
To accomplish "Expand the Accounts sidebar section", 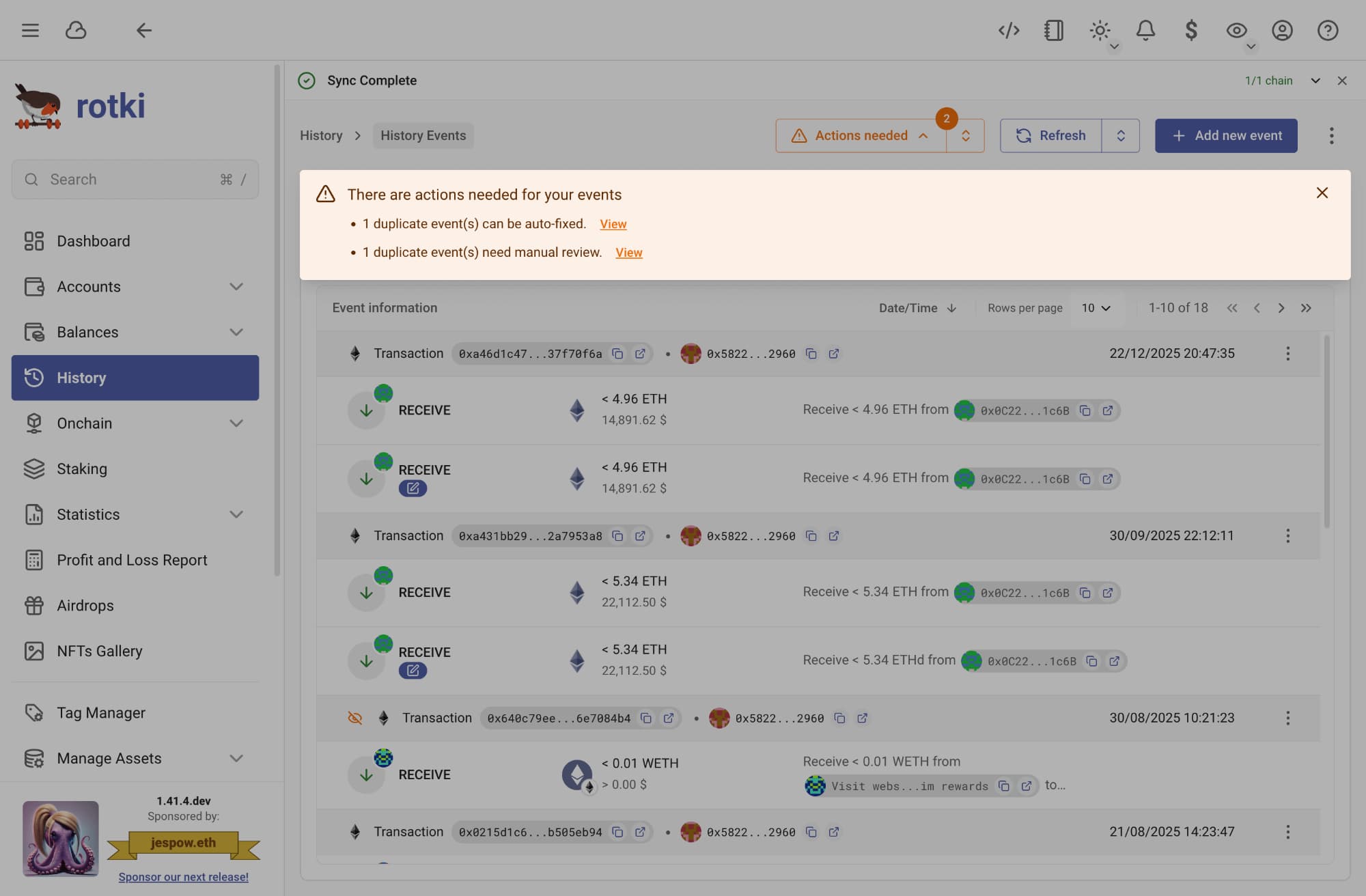I will (236, 287).
